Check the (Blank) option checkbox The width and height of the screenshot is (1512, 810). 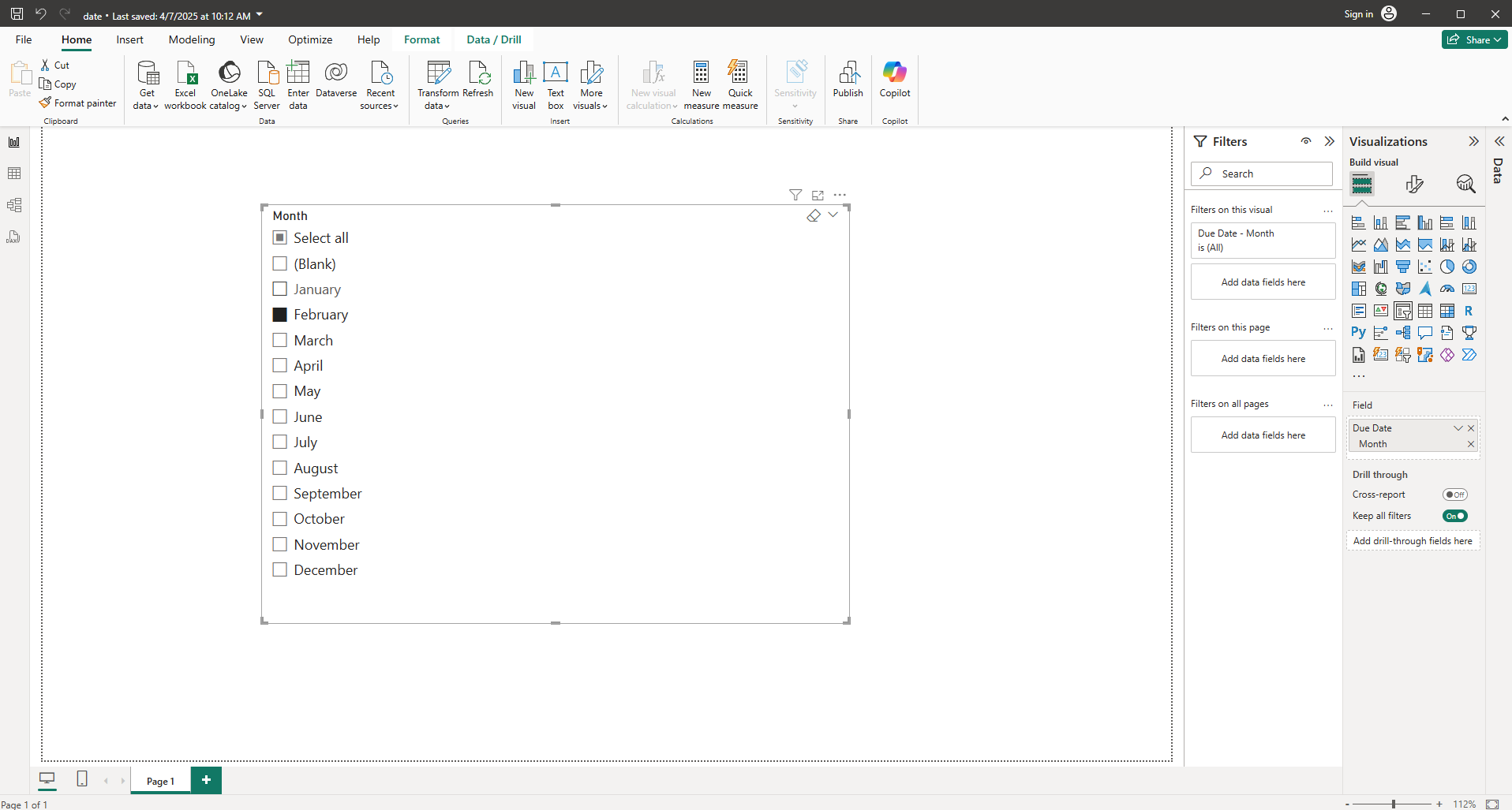click(x=279, y=263)
